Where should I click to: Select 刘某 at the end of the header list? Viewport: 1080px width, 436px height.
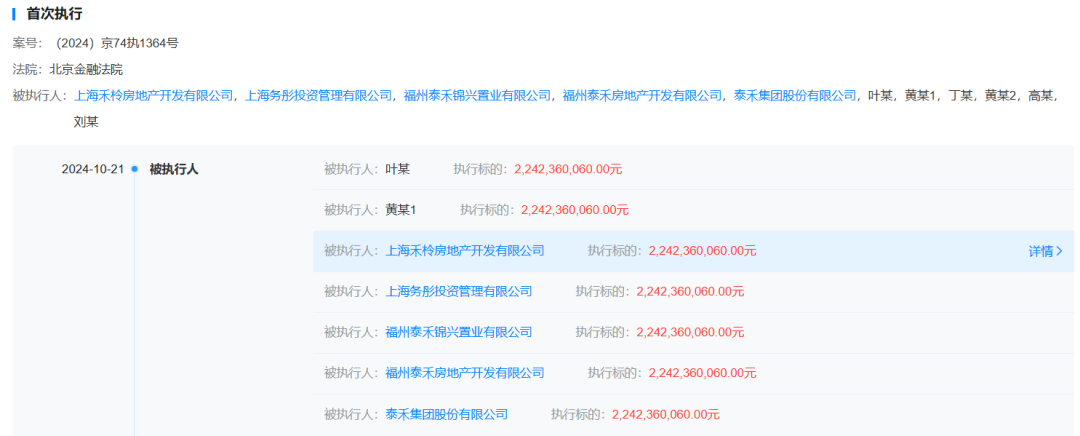pyautogui.click(x=86, y=122)
